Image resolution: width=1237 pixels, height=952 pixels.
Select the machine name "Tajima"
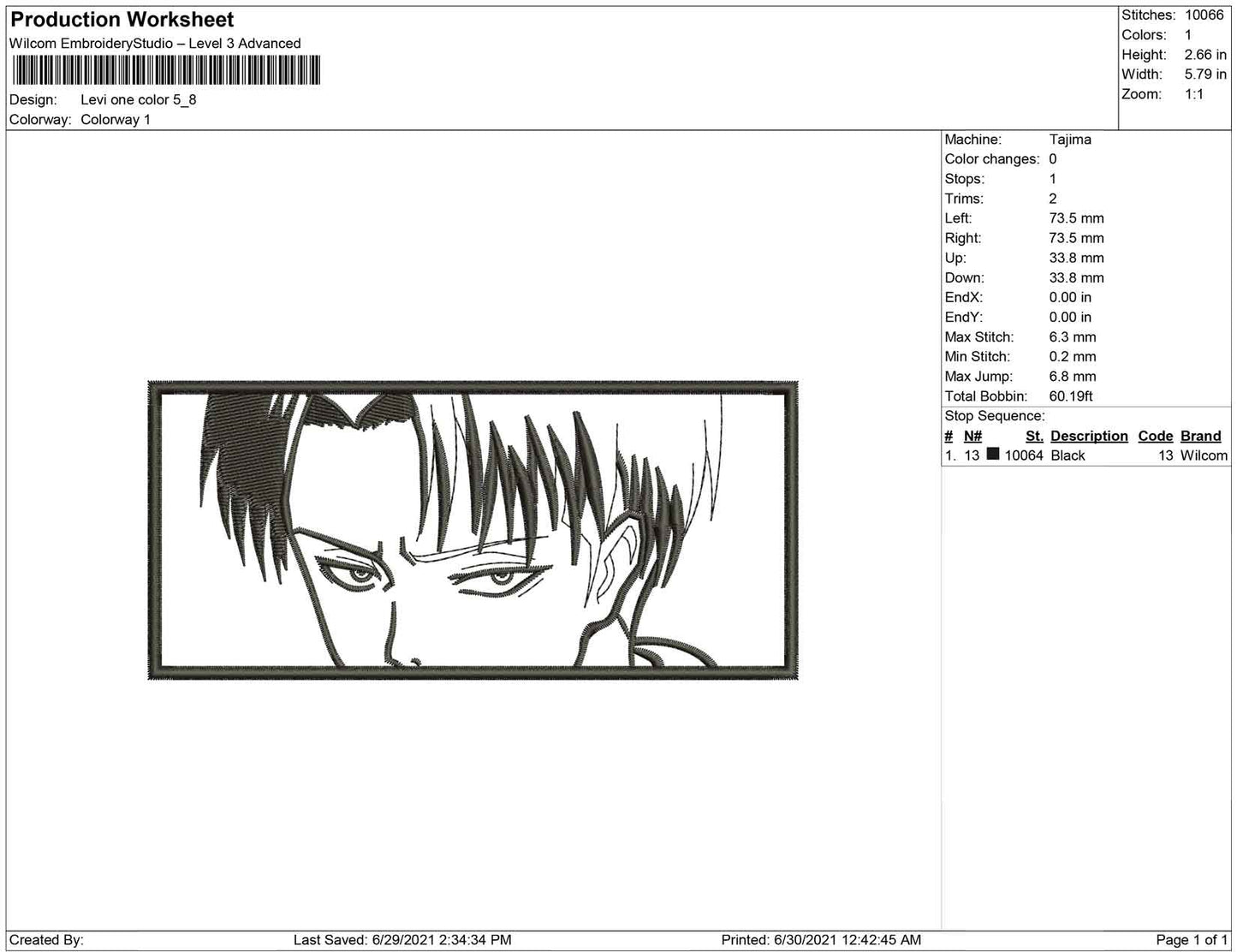pyautogui.click(x=1070, y=140)
